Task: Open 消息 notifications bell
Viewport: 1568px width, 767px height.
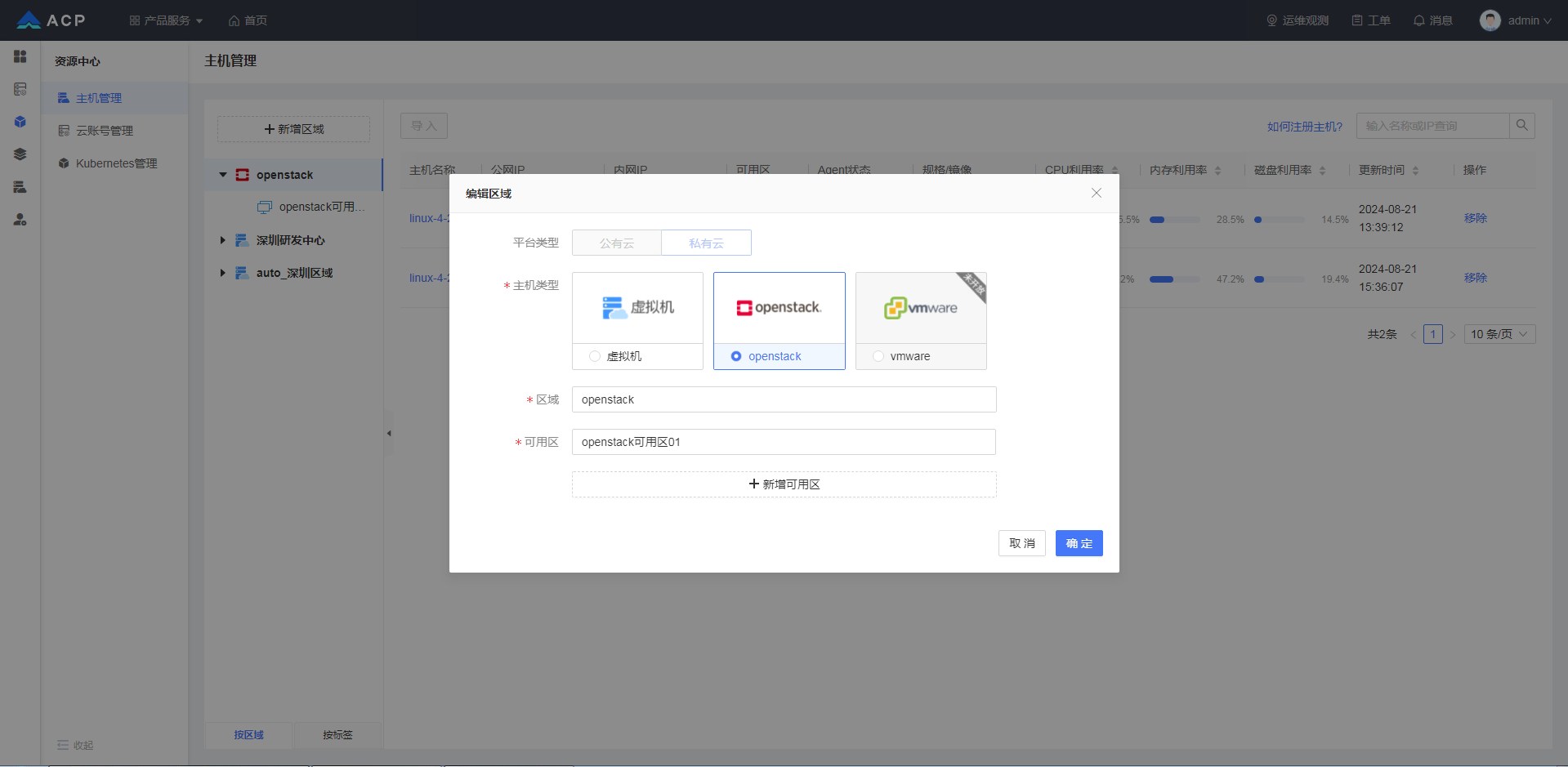Action: click(1433, 20)
